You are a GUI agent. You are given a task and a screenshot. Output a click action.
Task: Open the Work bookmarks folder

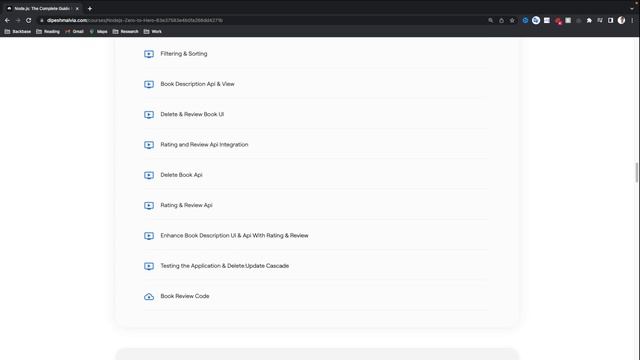point(153,31)
